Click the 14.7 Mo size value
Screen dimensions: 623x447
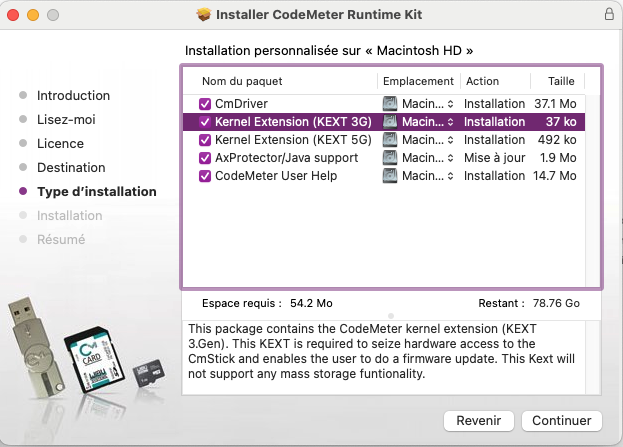tap(555, 176)
